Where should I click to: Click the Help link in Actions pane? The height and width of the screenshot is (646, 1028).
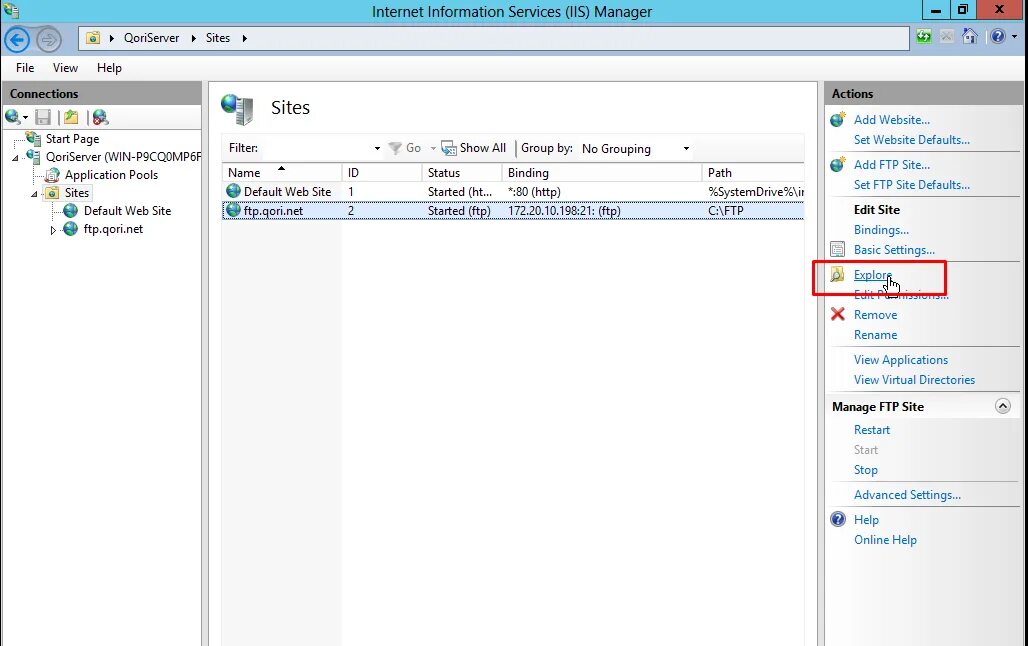[866, 520]
